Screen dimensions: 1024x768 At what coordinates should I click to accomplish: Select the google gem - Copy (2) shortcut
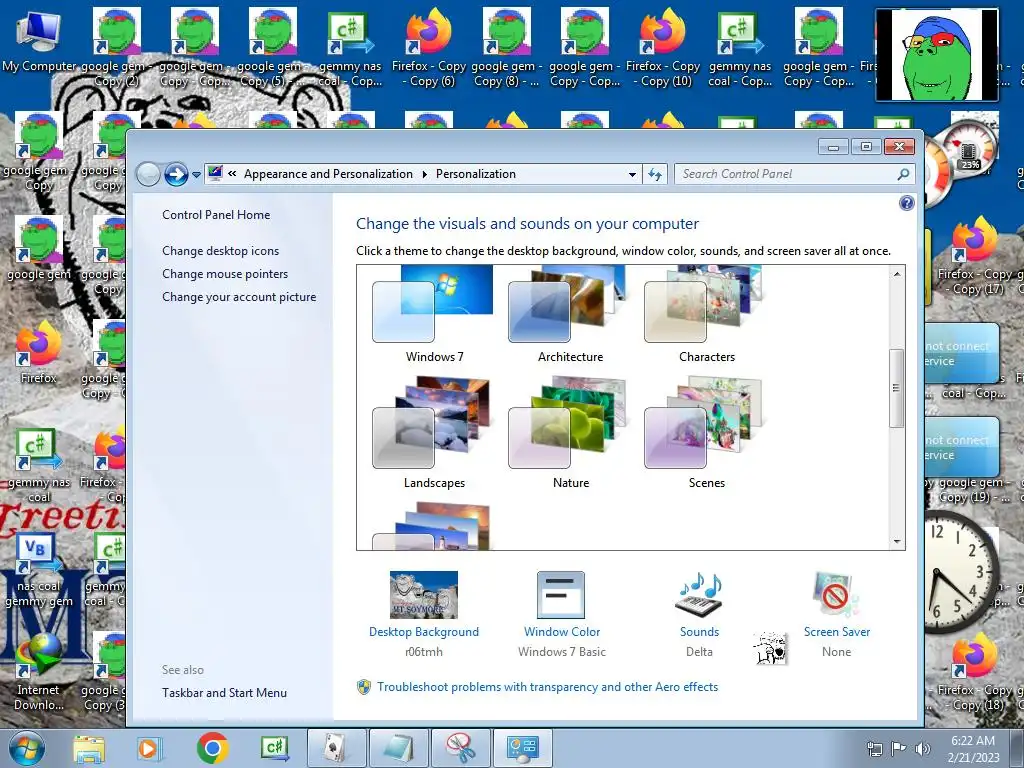pos(116,47)
